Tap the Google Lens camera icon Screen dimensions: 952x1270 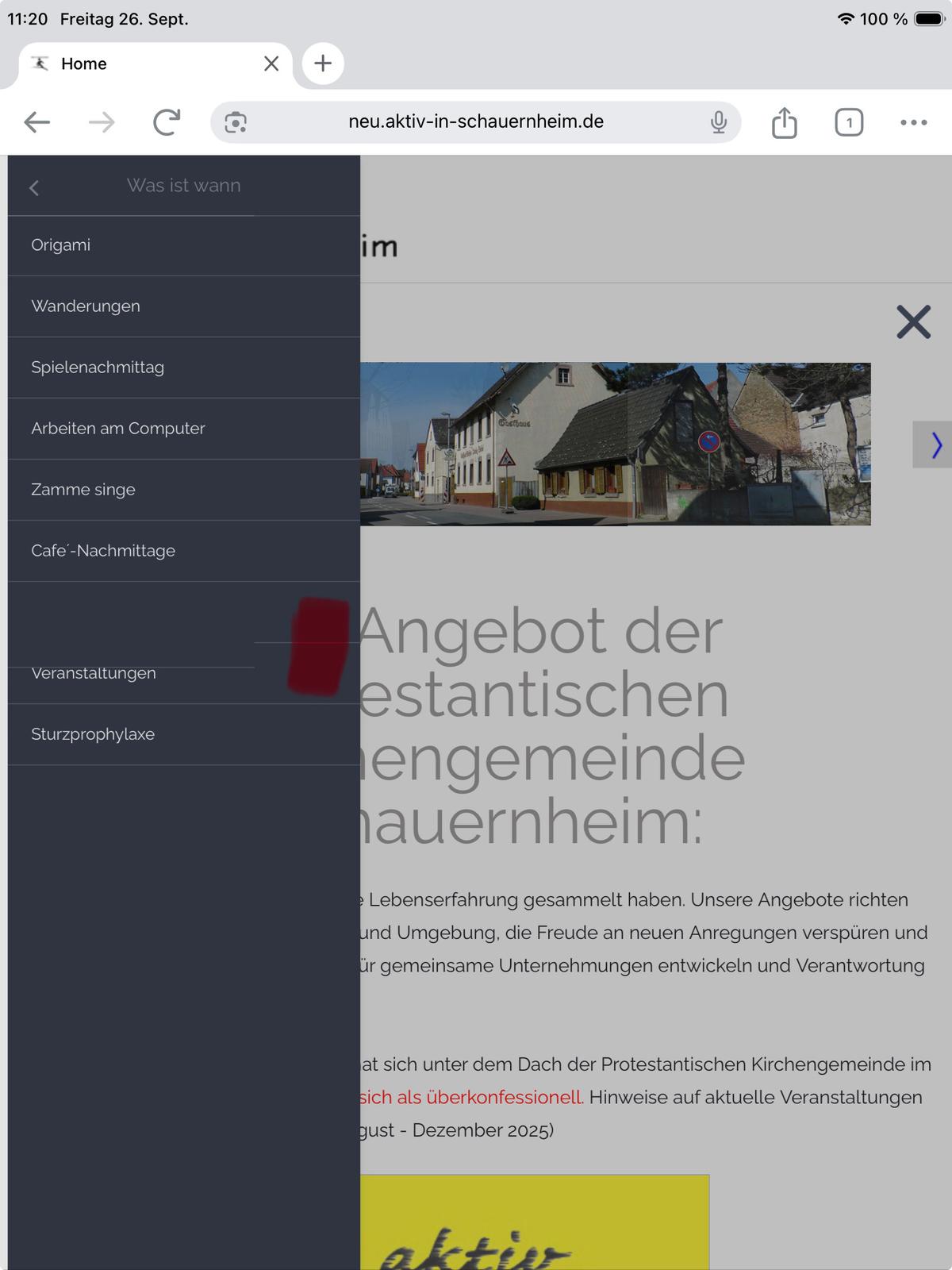(x=236, y=122)
